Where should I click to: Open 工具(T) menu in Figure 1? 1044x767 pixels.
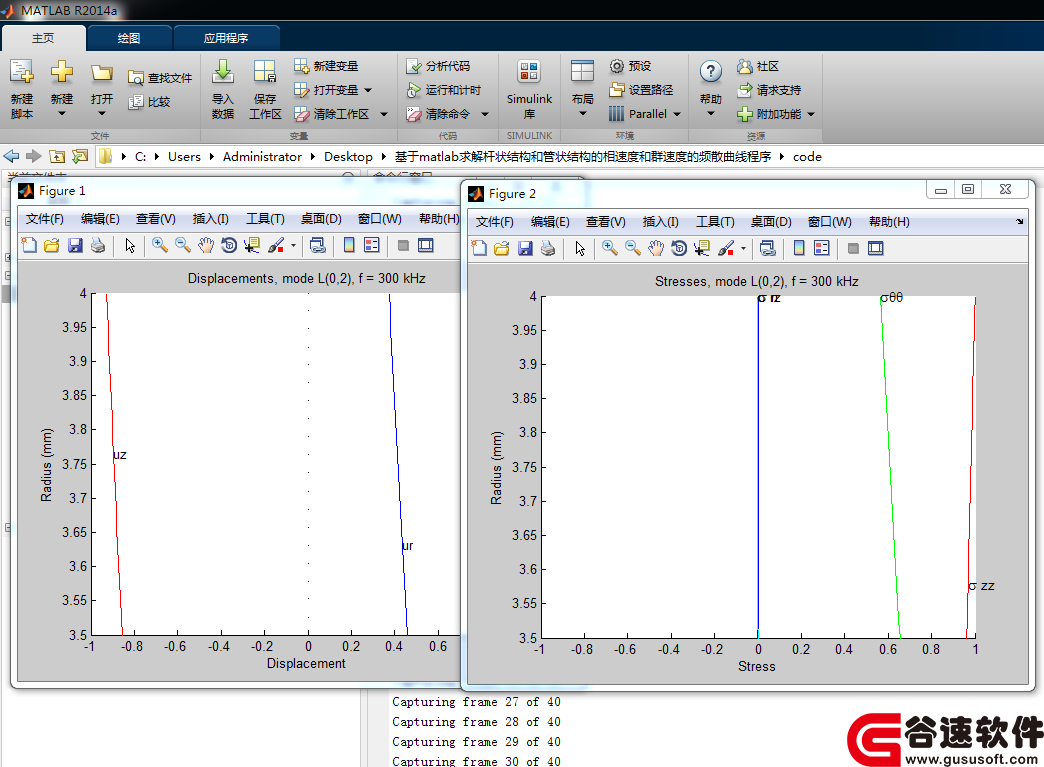[x=265, y=218]
